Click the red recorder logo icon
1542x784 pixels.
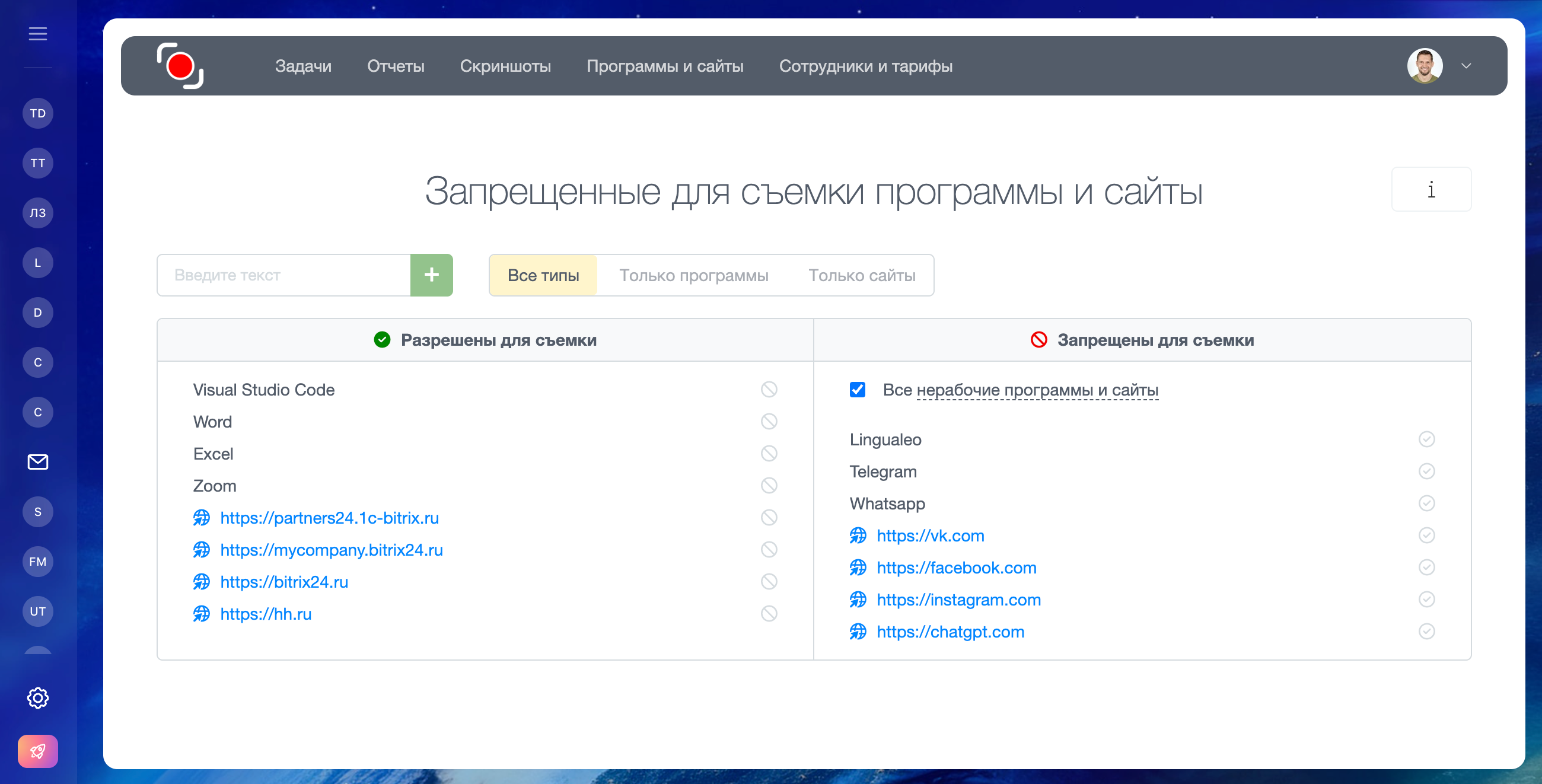click(x=180, y=66)
